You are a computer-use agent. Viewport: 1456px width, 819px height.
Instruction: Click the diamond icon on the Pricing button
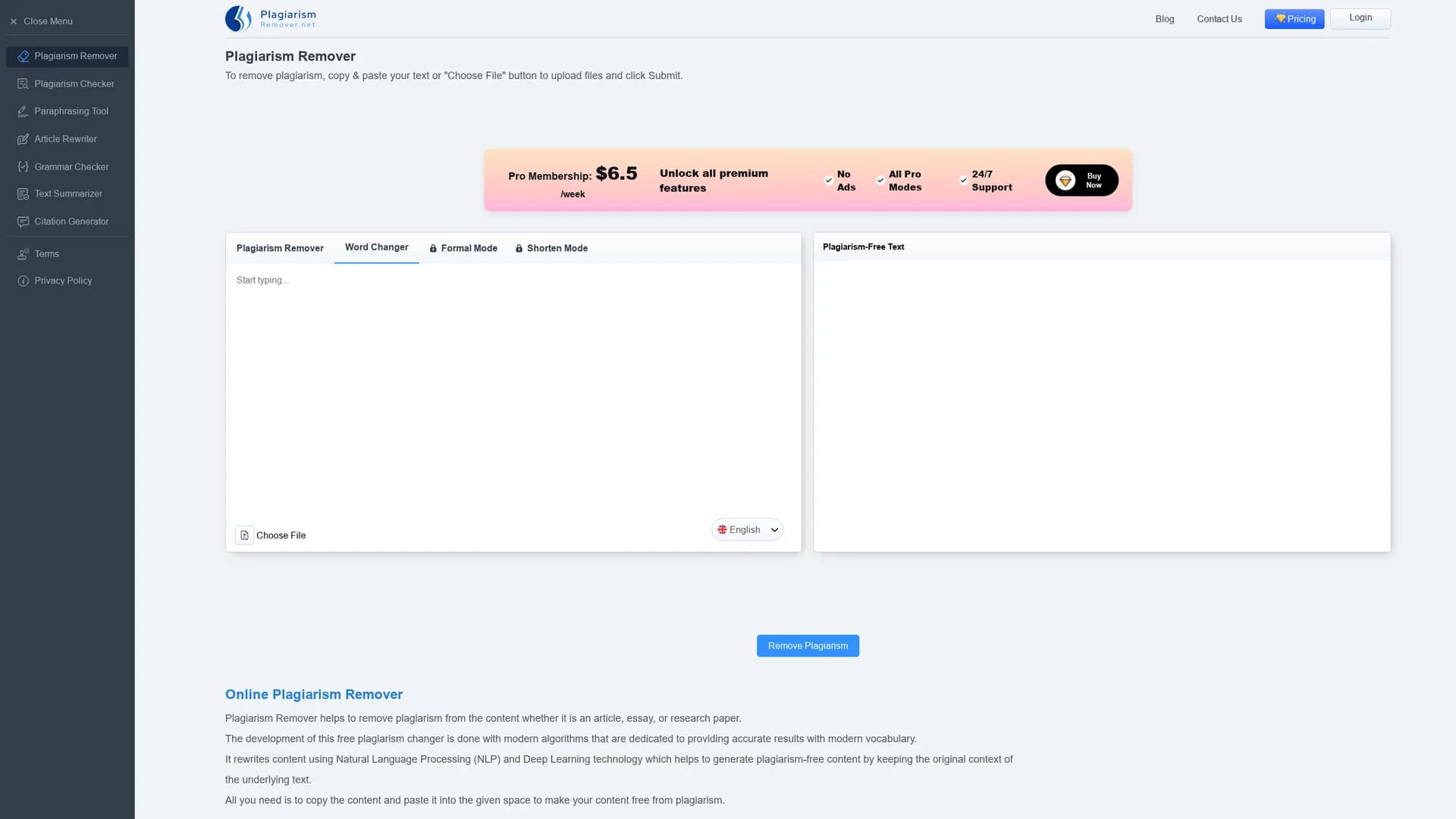(1280, 19)
